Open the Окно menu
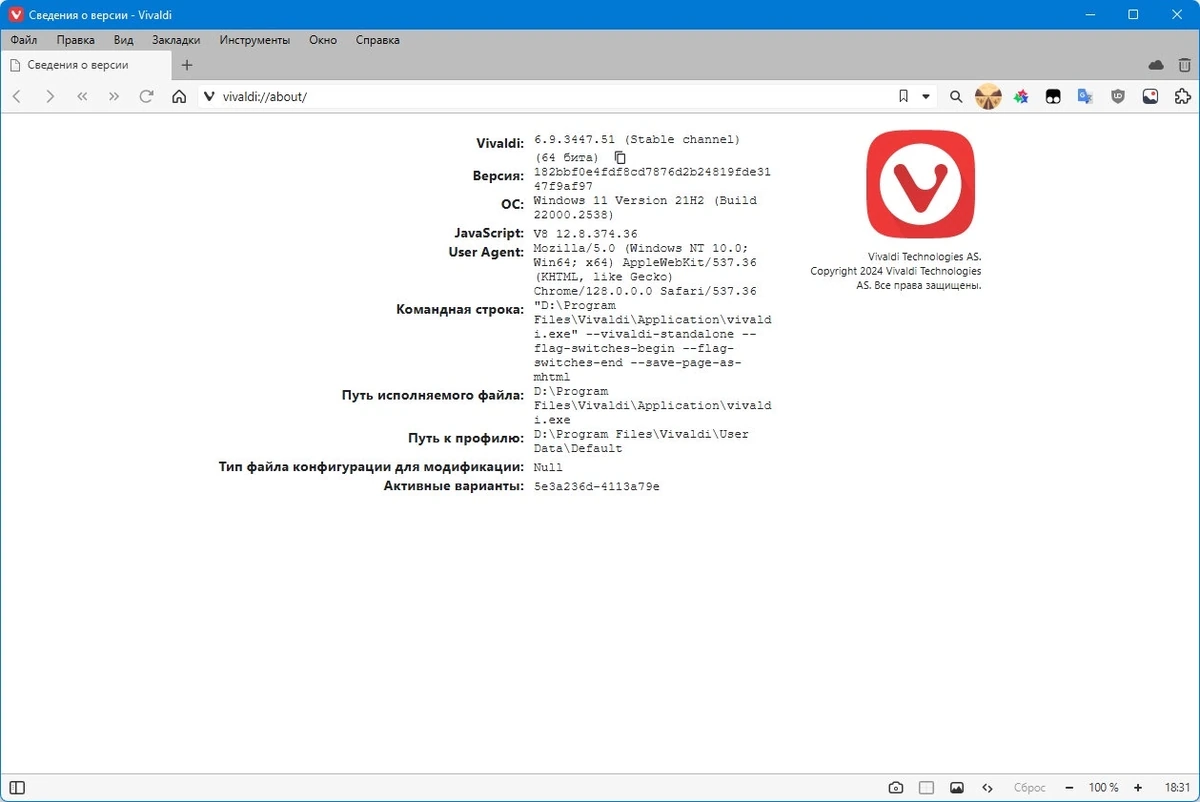This screenshot has height=802, width=1200. click(323, 40)
